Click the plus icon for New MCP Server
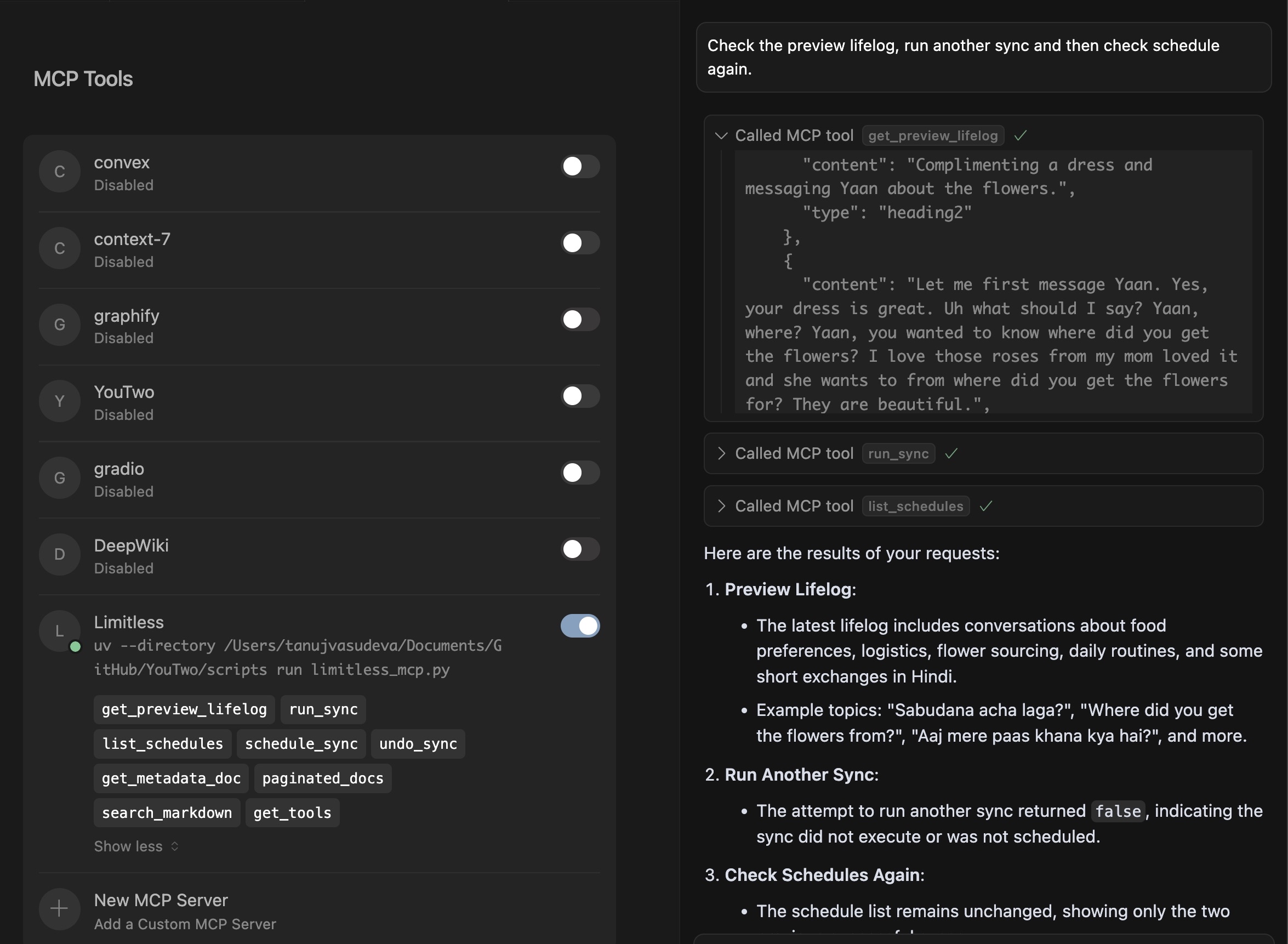Screen dimensions: 1288x944 click(x=59, y=908)
